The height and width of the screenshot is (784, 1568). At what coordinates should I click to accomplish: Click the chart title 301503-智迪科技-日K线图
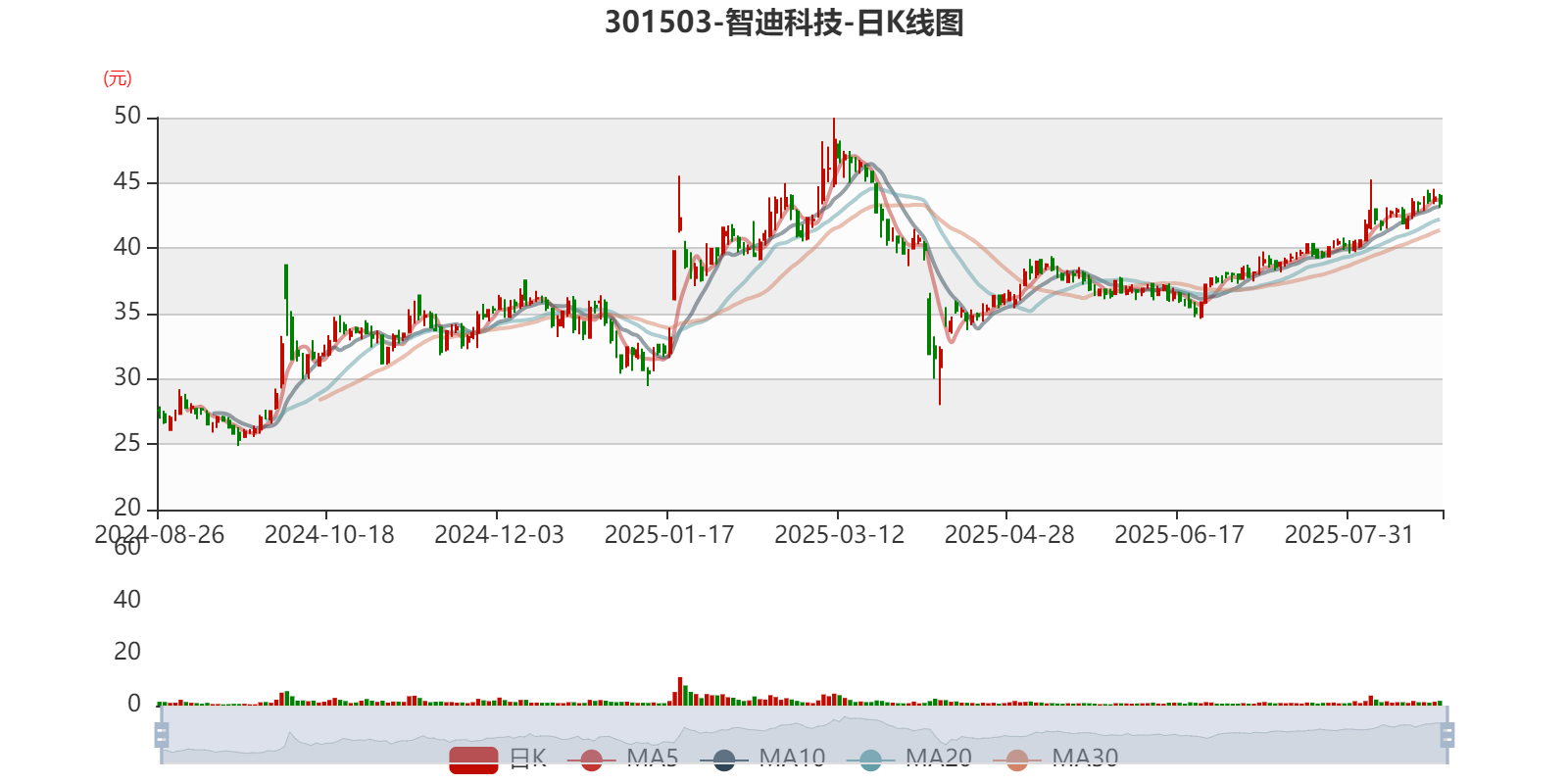[x=784, y=22]
